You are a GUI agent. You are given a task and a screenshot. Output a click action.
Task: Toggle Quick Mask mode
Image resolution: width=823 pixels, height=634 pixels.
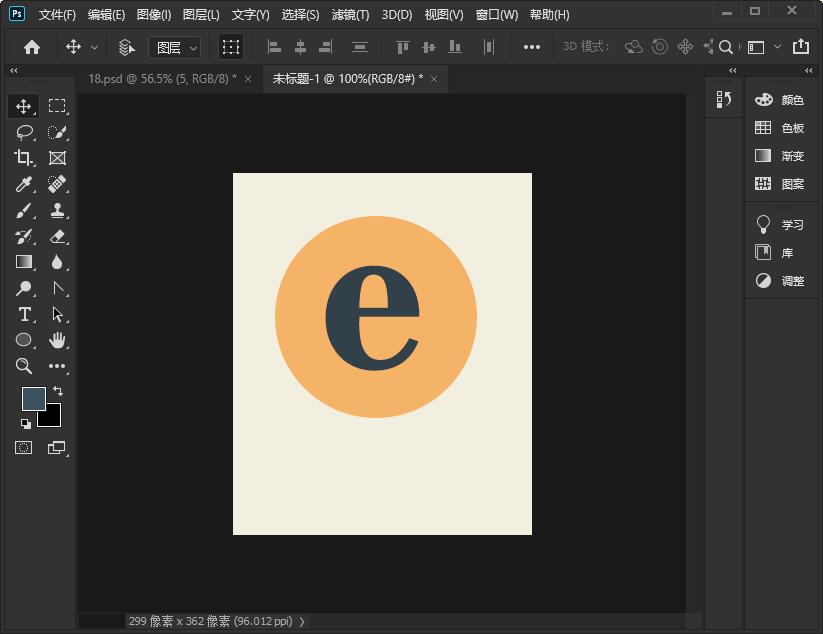(x=24, y=448)
